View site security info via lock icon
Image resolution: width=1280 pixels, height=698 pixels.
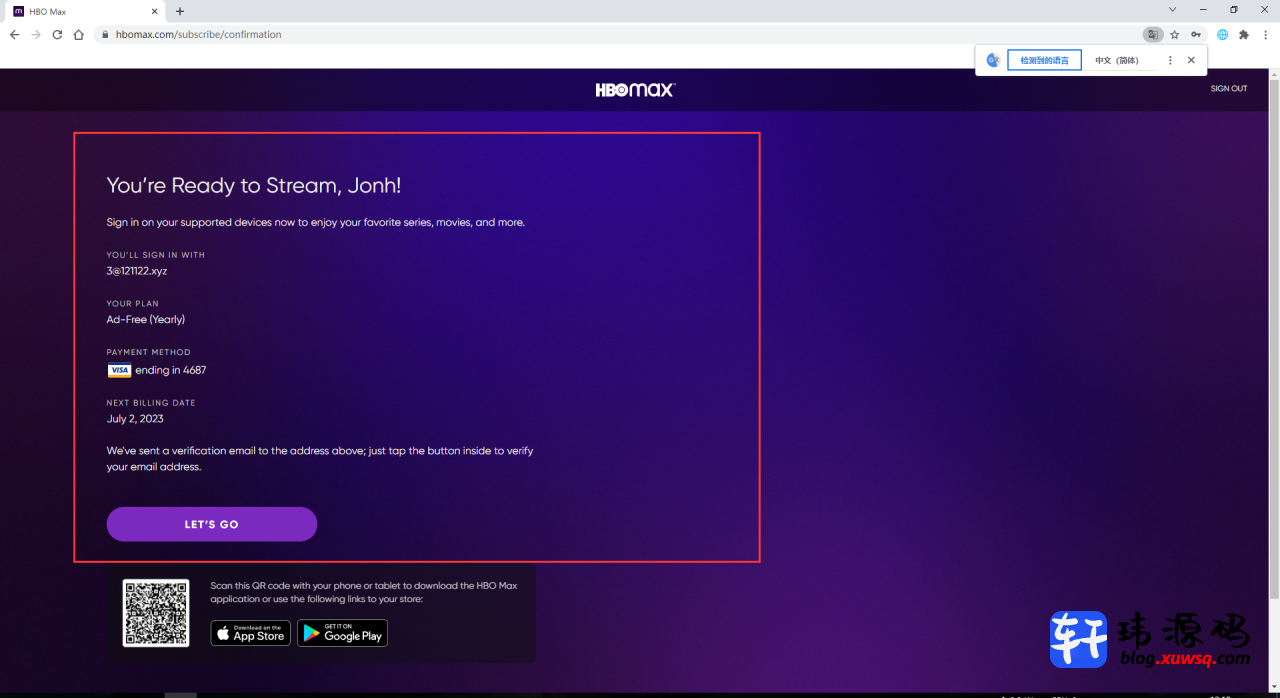point(105,34)
